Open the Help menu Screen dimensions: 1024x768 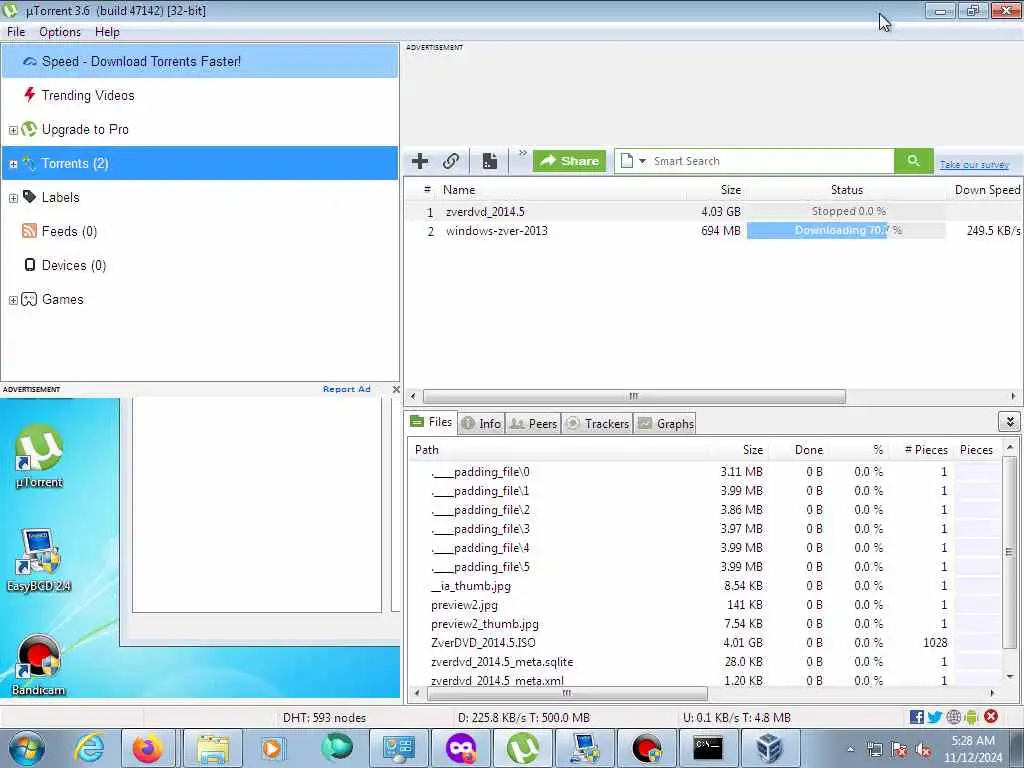click(x=107, y=32)
